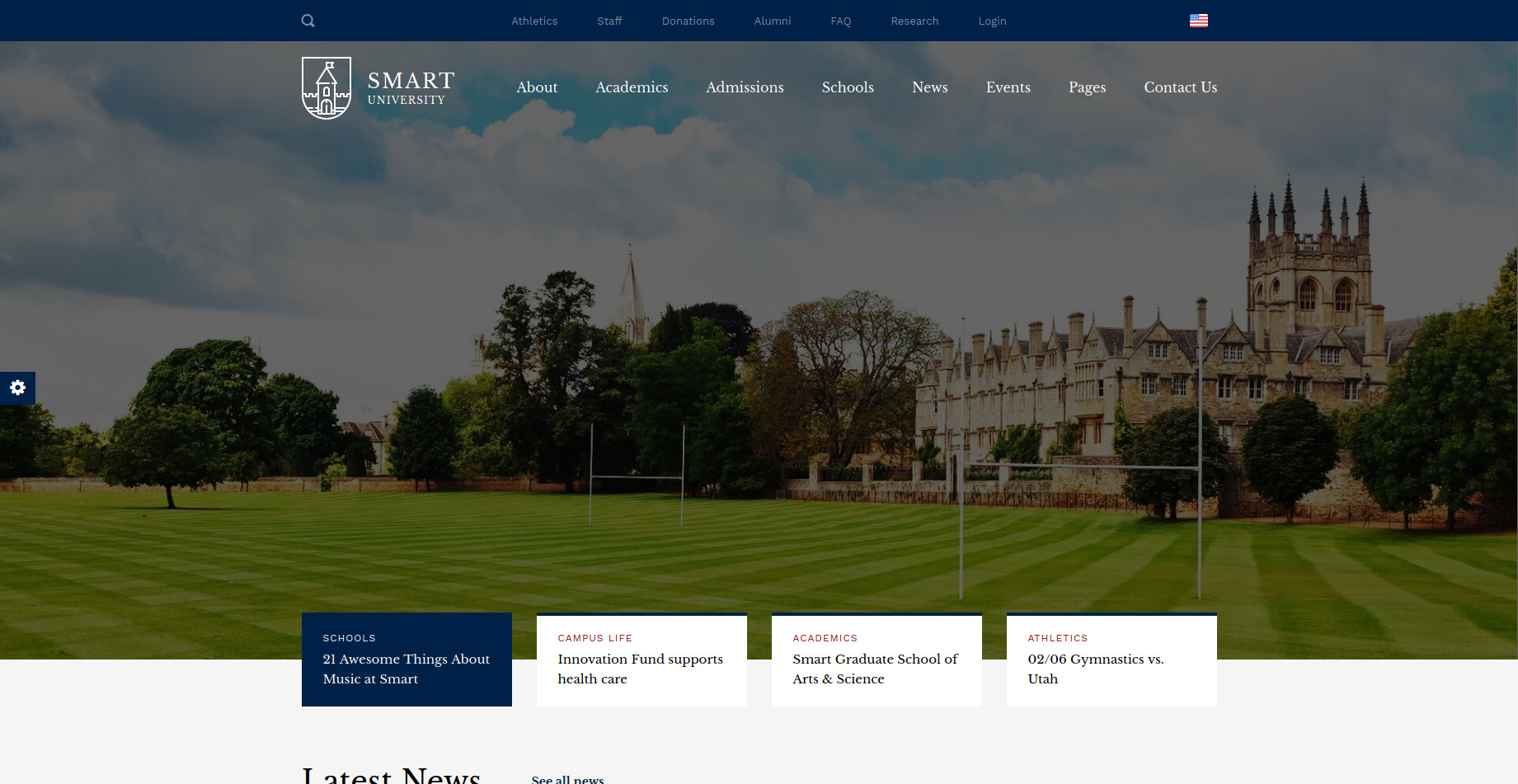Open the Admissions menu
The image size is (1518, 784).
click(745, 87)
